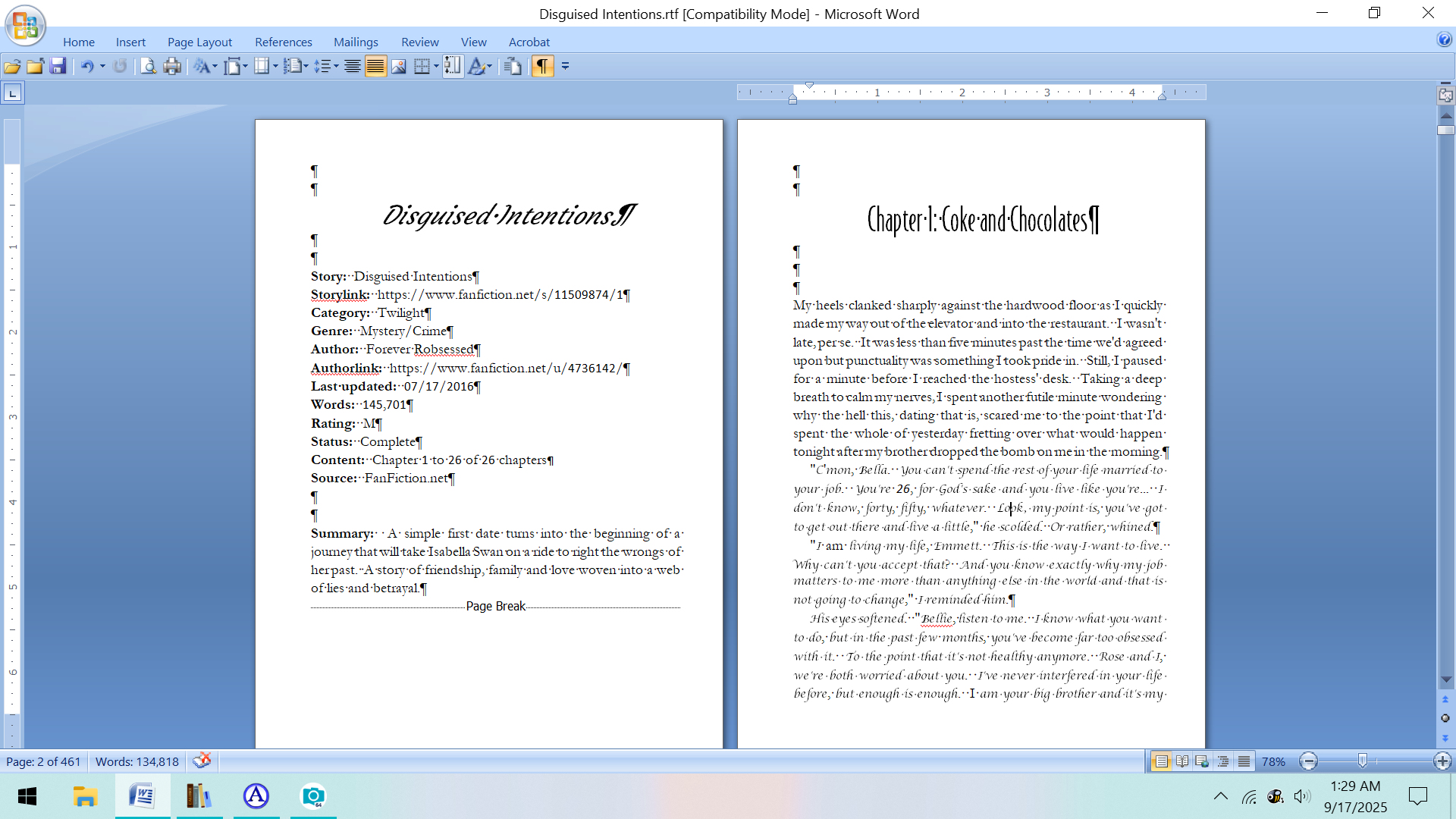The width and height of the screenshot is (1456, 819).
Task: Expand the Columns dropdown arrow
Action: point(275,67)
